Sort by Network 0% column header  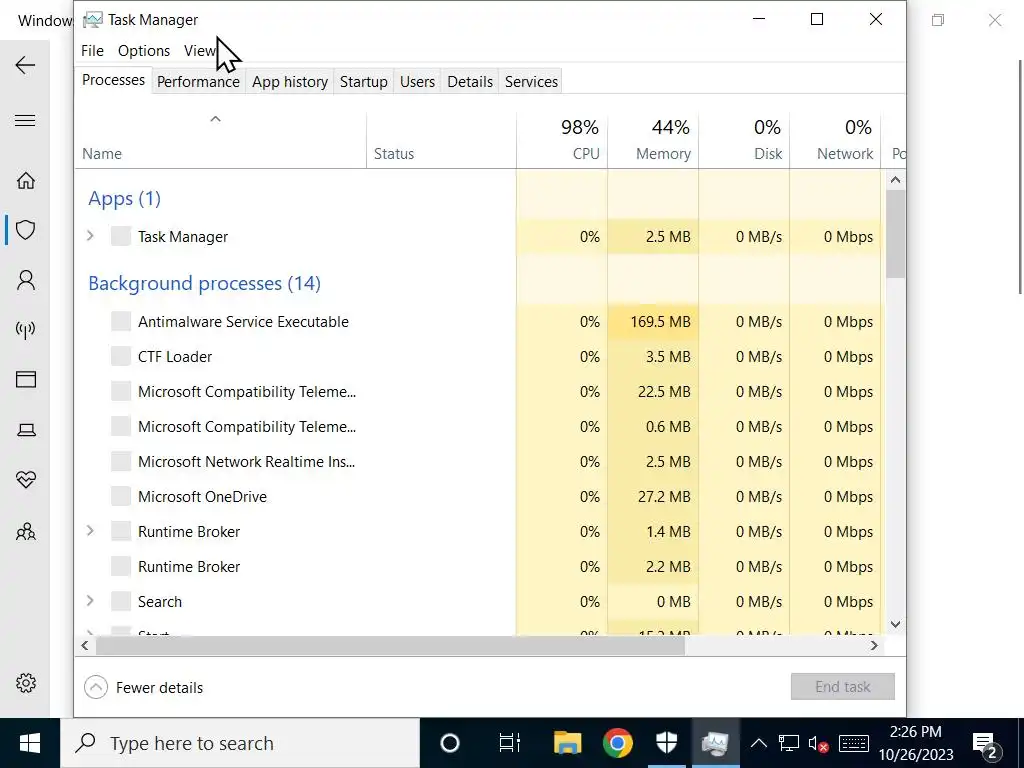click(x=835, y=140)
